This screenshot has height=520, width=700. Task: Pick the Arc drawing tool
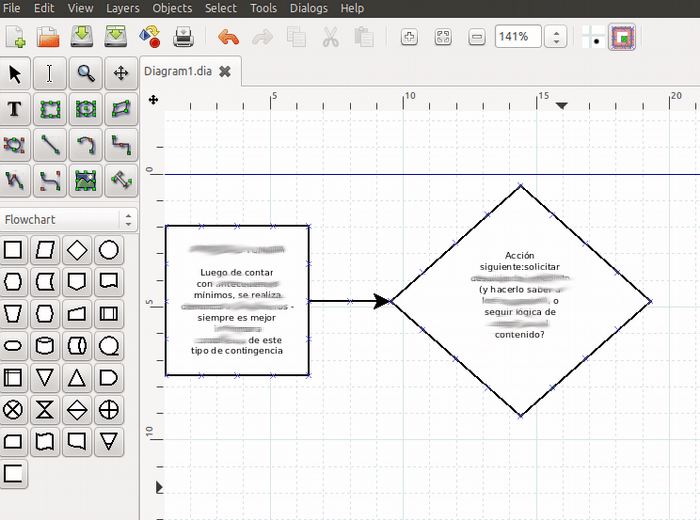click(x=85, y=145)
